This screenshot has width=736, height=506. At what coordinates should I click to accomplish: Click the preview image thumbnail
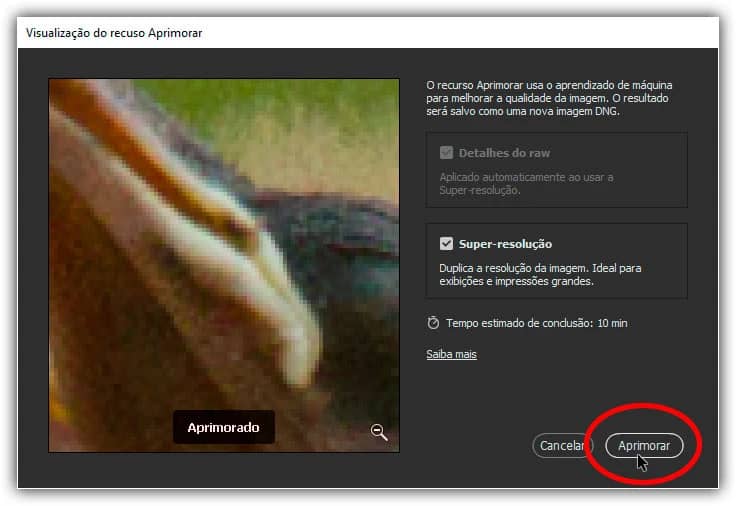[224, 265]
